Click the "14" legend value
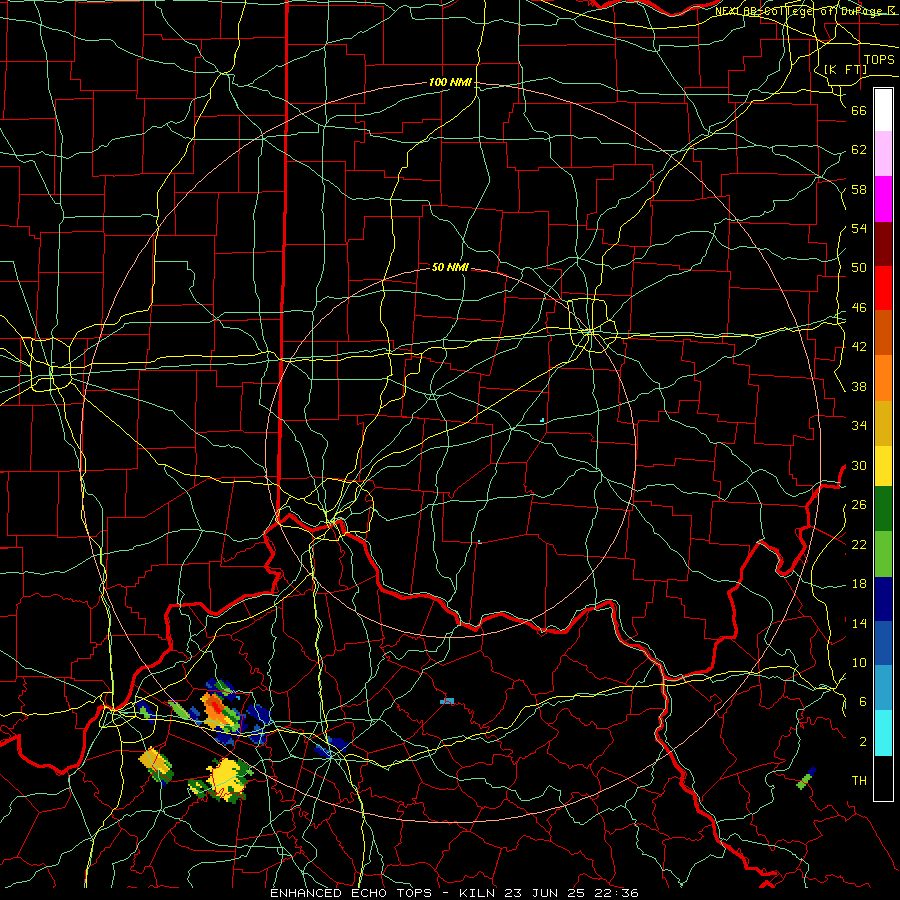This screenshot has height=900, width=900. (859, 623)
